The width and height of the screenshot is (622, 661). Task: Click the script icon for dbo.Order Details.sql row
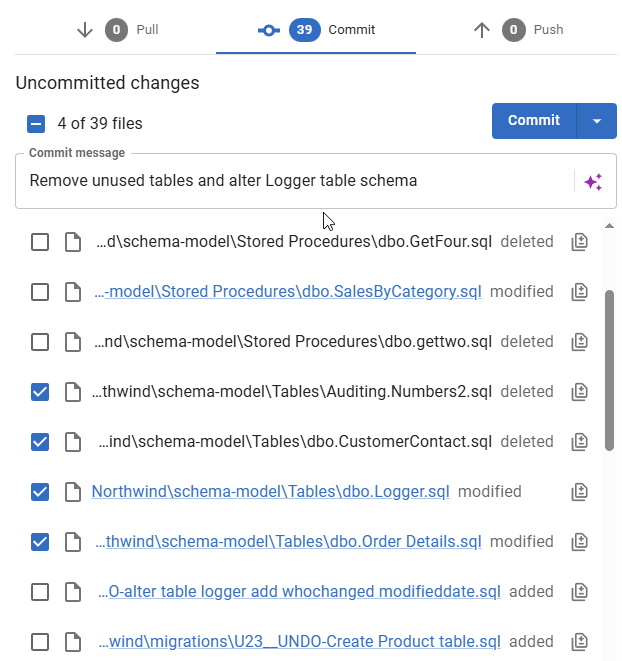[579, 542]
